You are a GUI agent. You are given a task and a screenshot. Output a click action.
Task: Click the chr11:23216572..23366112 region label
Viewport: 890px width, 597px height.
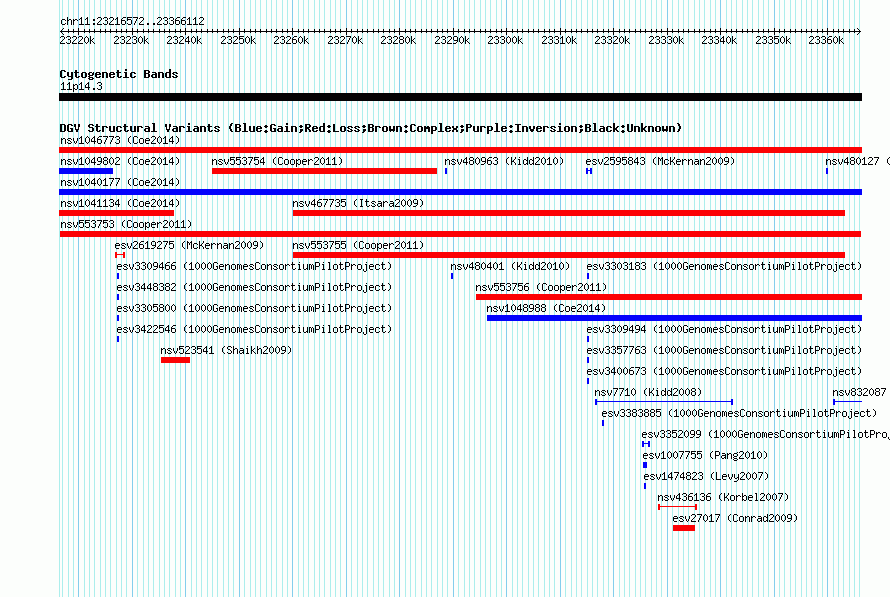[132, 21]
